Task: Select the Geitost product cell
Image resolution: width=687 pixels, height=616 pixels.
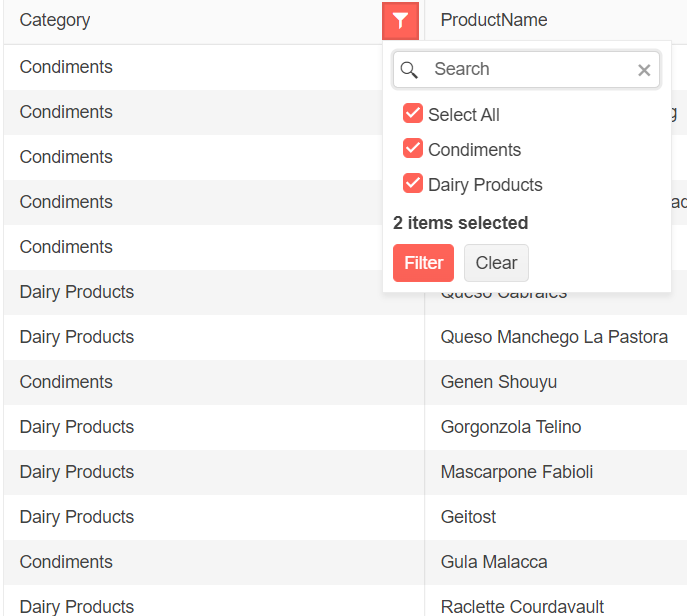Action: tap(469, 517)
